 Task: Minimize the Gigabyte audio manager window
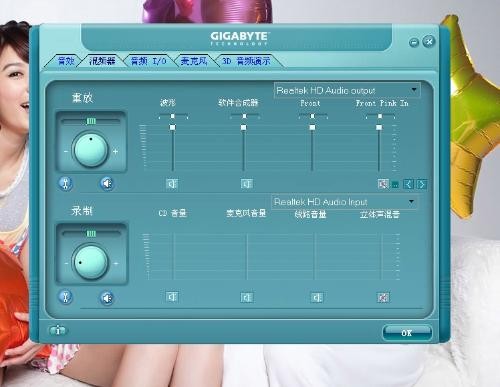[414, 42]
